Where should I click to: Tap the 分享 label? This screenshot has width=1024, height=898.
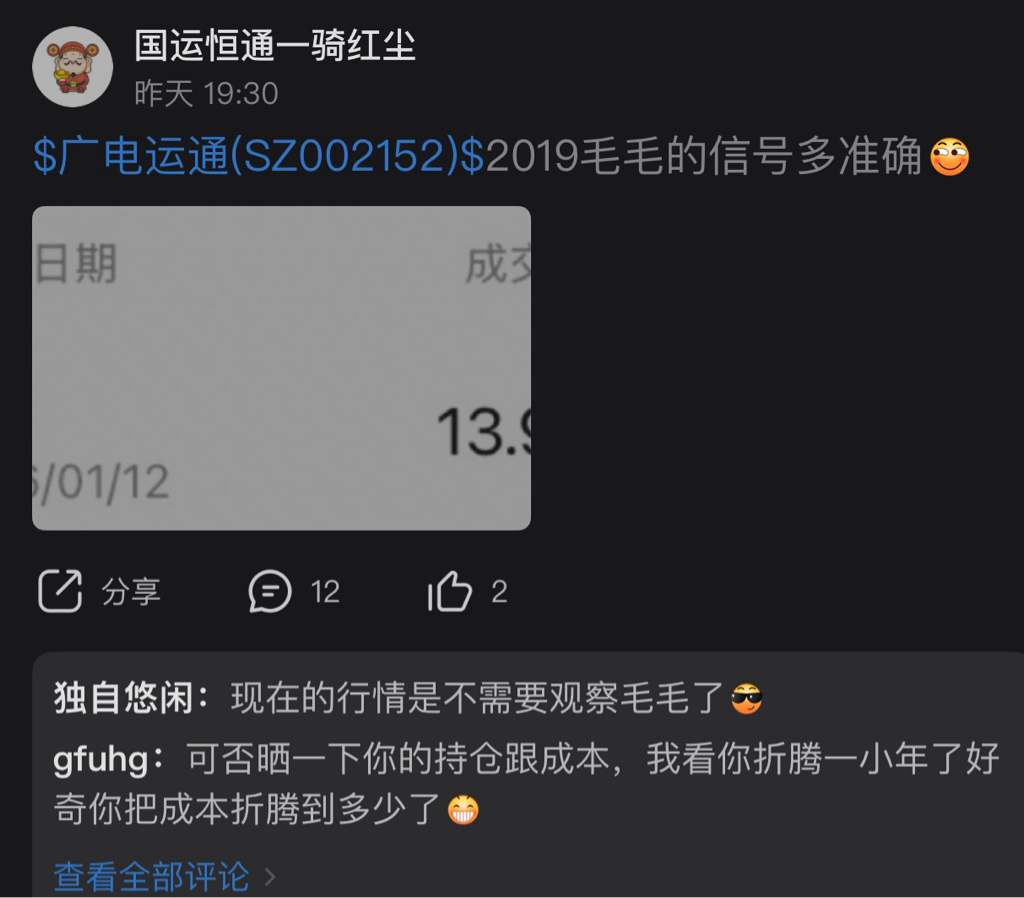(x=131, y=592)
